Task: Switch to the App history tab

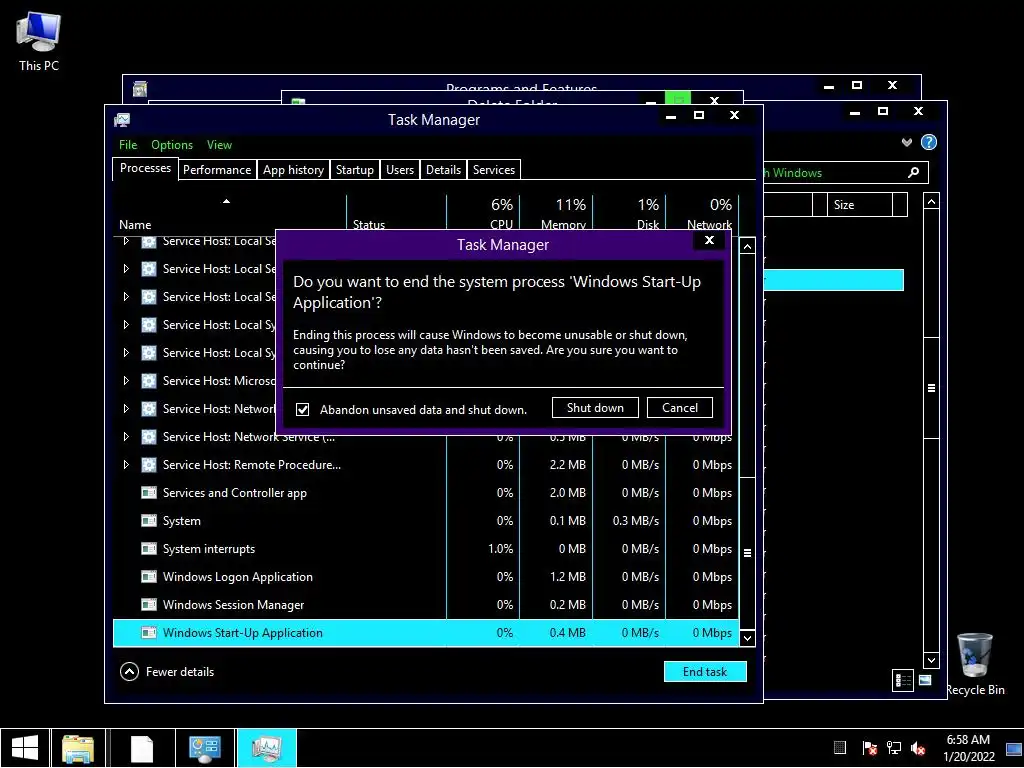Action: coord(293,170)
